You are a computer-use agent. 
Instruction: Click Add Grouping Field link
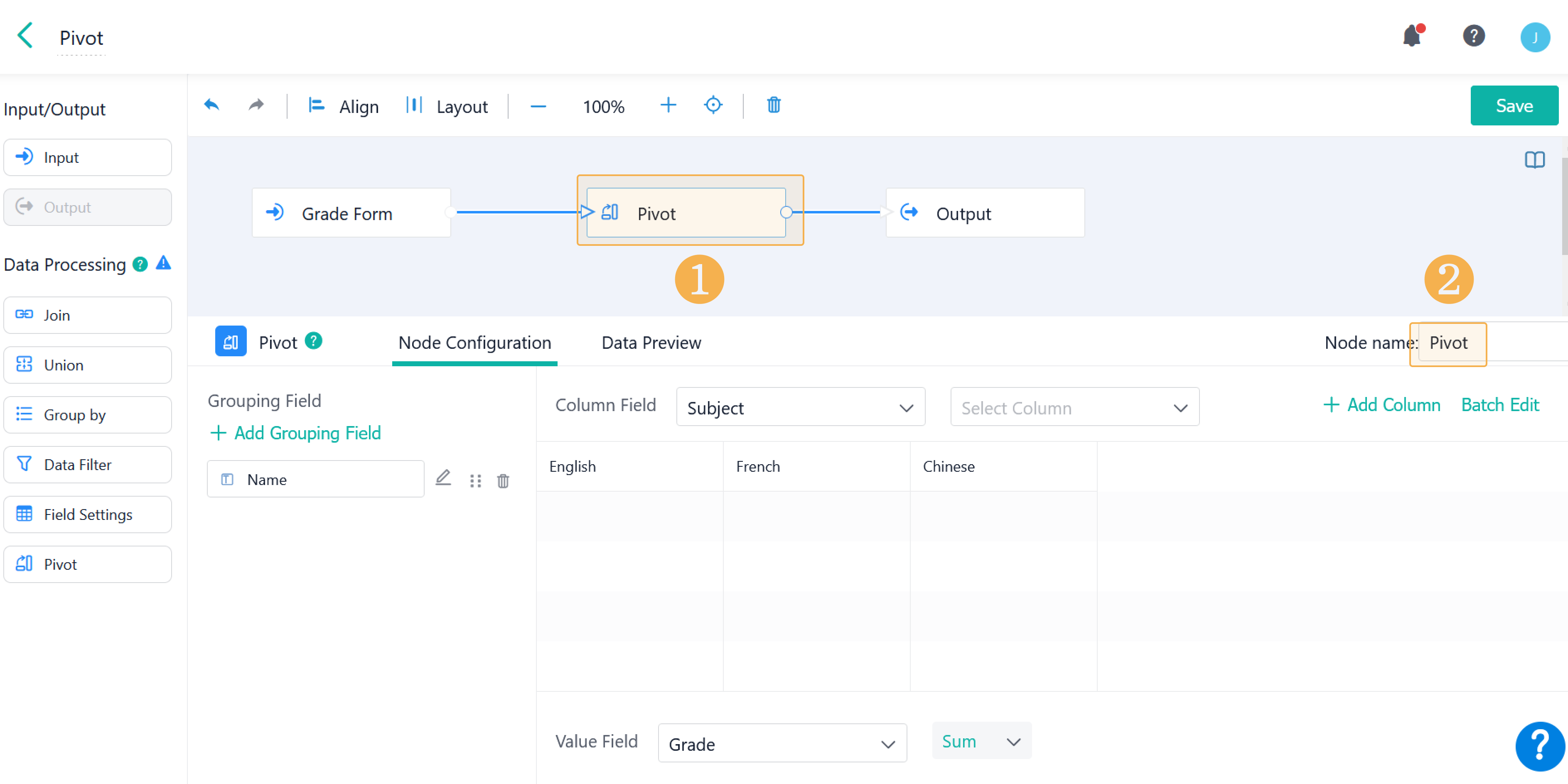coord(295,432)
